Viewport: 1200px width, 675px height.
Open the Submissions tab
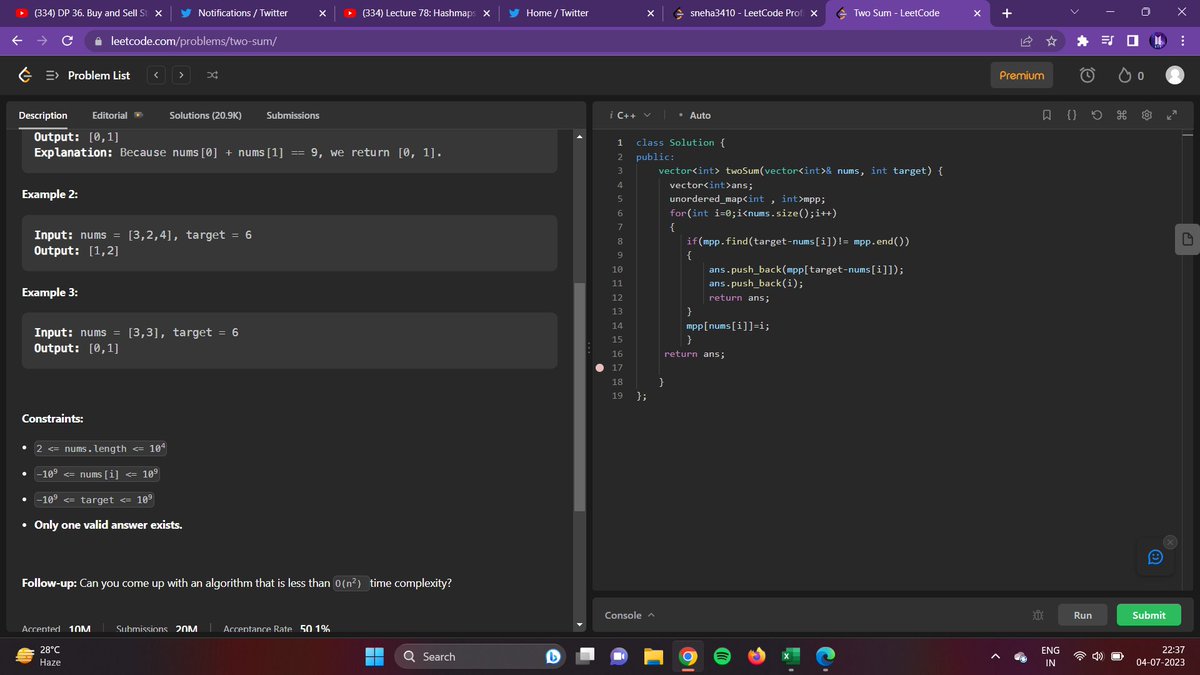coord(292,115)
